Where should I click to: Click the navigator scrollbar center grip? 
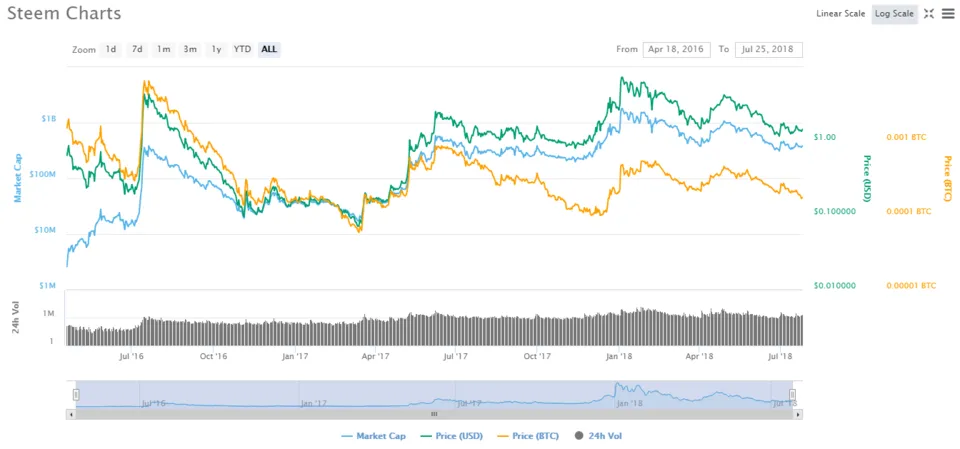coord(434,415)
